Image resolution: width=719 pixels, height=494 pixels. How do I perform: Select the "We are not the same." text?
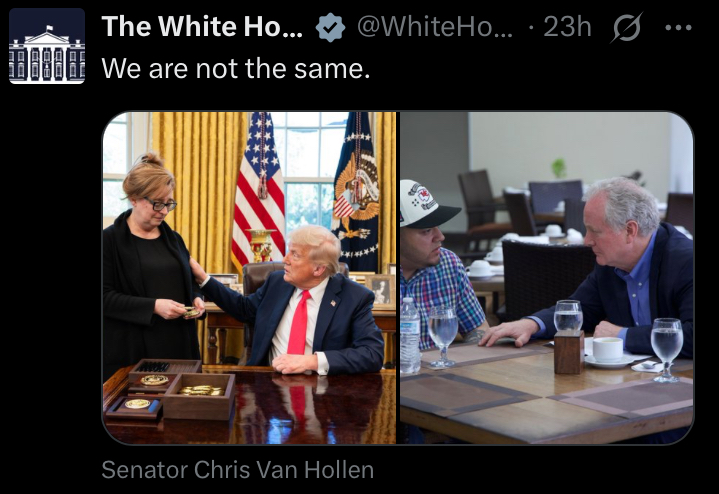pos(235,68)
